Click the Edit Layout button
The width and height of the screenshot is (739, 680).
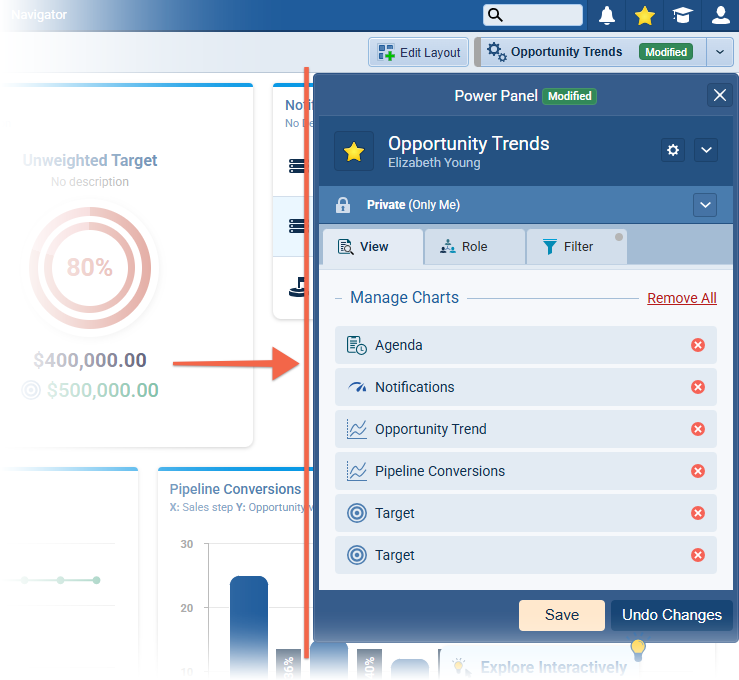point(419,52)
